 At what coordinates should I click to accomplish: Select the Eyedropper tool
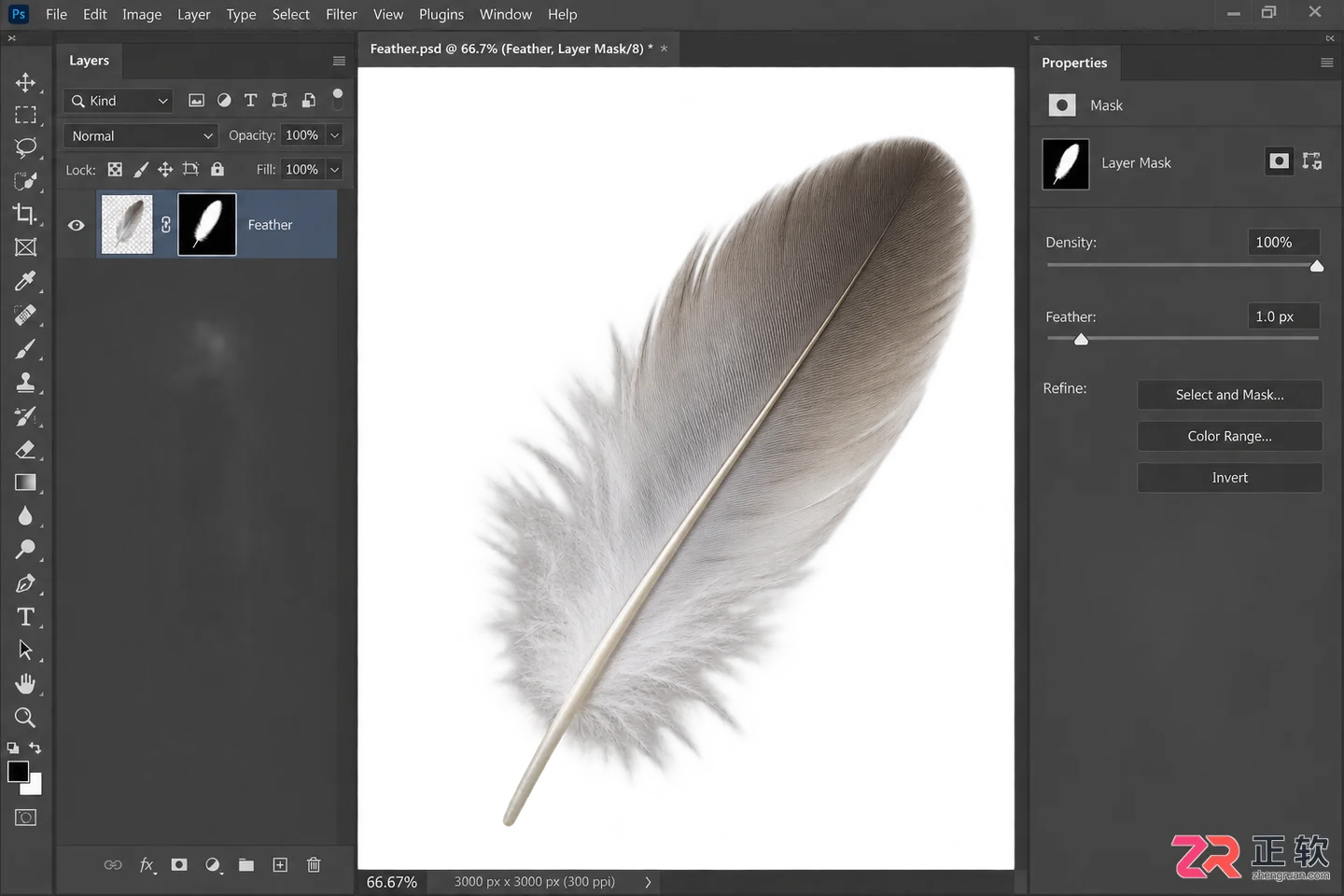25,281
